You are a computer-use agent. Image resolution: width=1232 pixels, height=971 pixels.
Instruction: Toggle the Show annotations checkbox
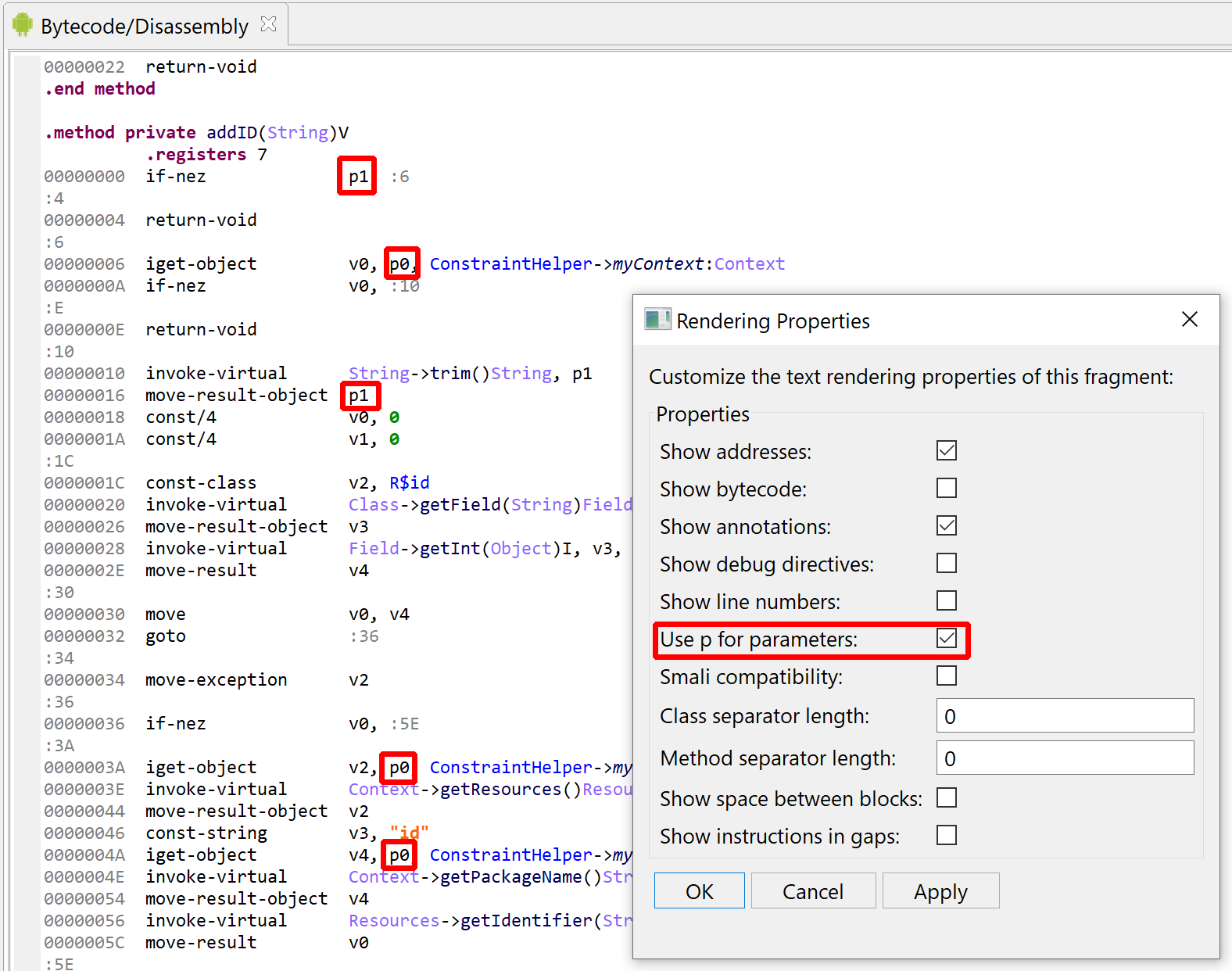click(947, 525)
